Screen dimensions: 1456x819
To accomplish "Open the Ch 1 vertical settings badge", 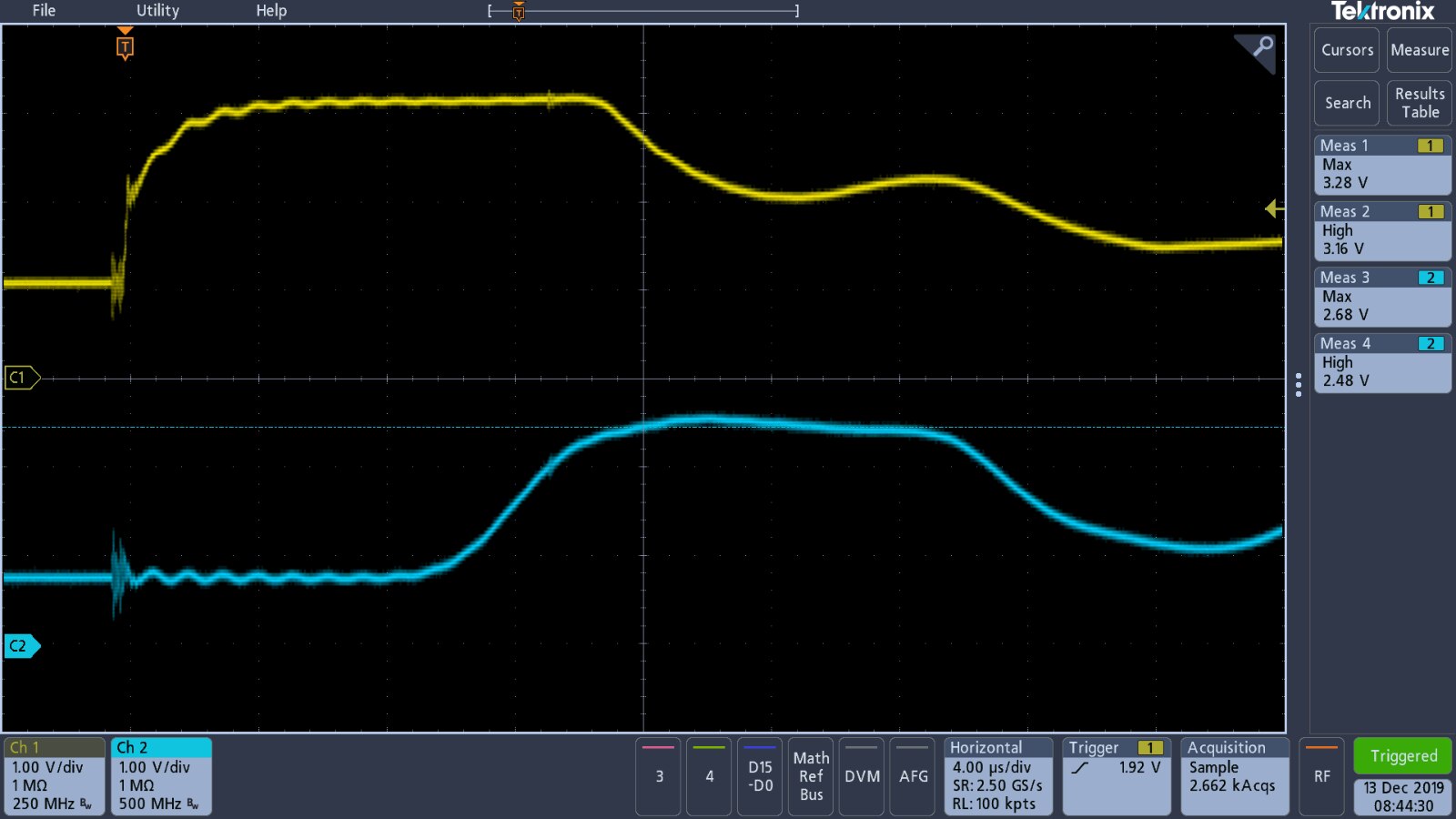I will pyautogui.click(x=55, y=776).
